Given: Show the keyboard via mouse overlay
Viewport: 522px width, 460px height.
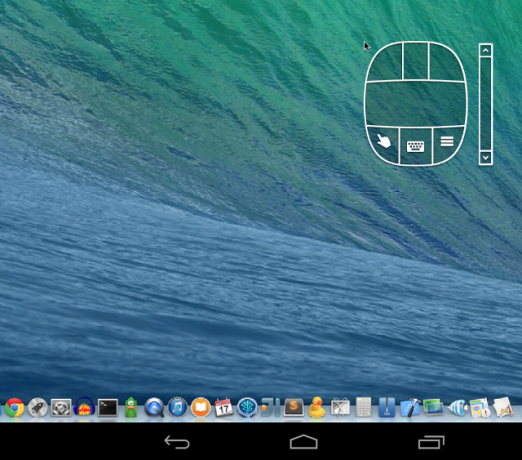Looking at the screenshot, I should (416, 146).
